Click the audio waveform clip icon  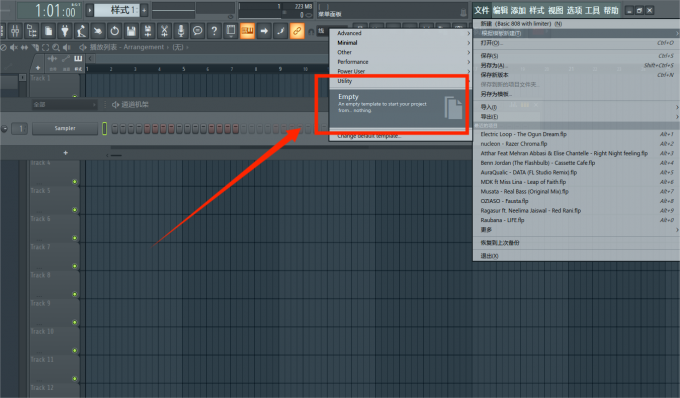52,59
